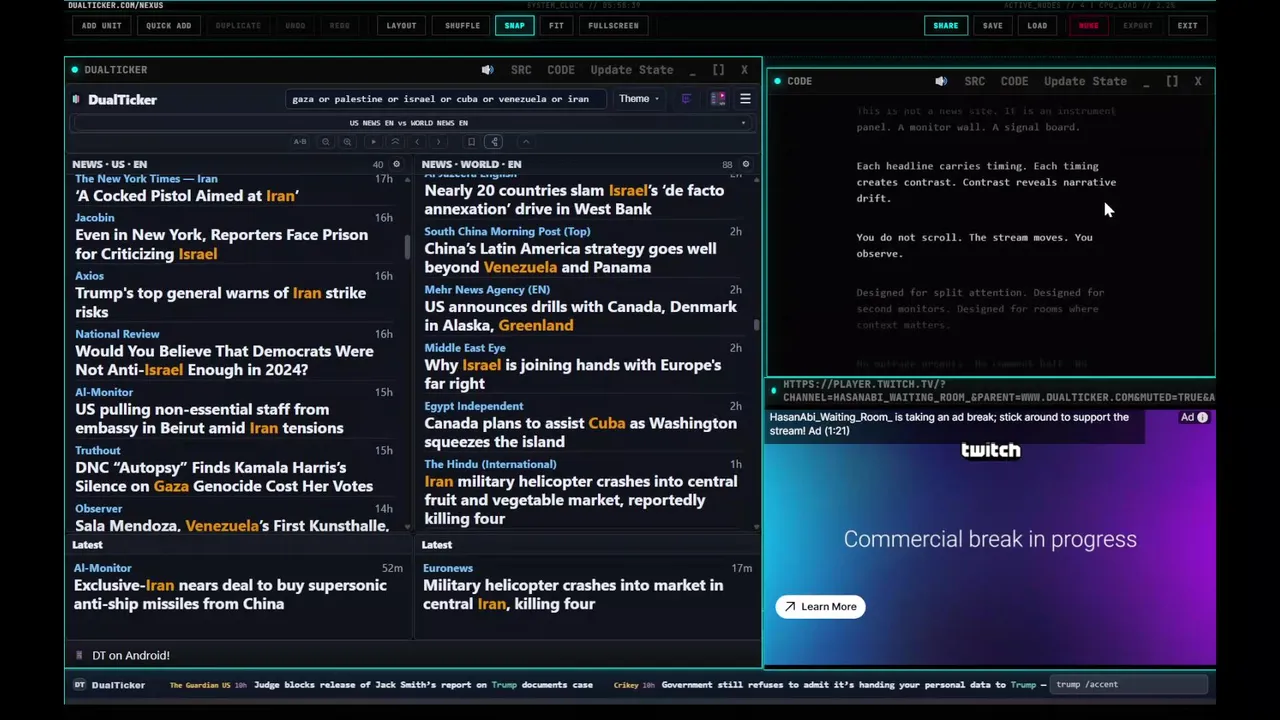Click the status dot on CODE unit header
The height and width of the screenshot is (720, 1280).
(779, 81)
